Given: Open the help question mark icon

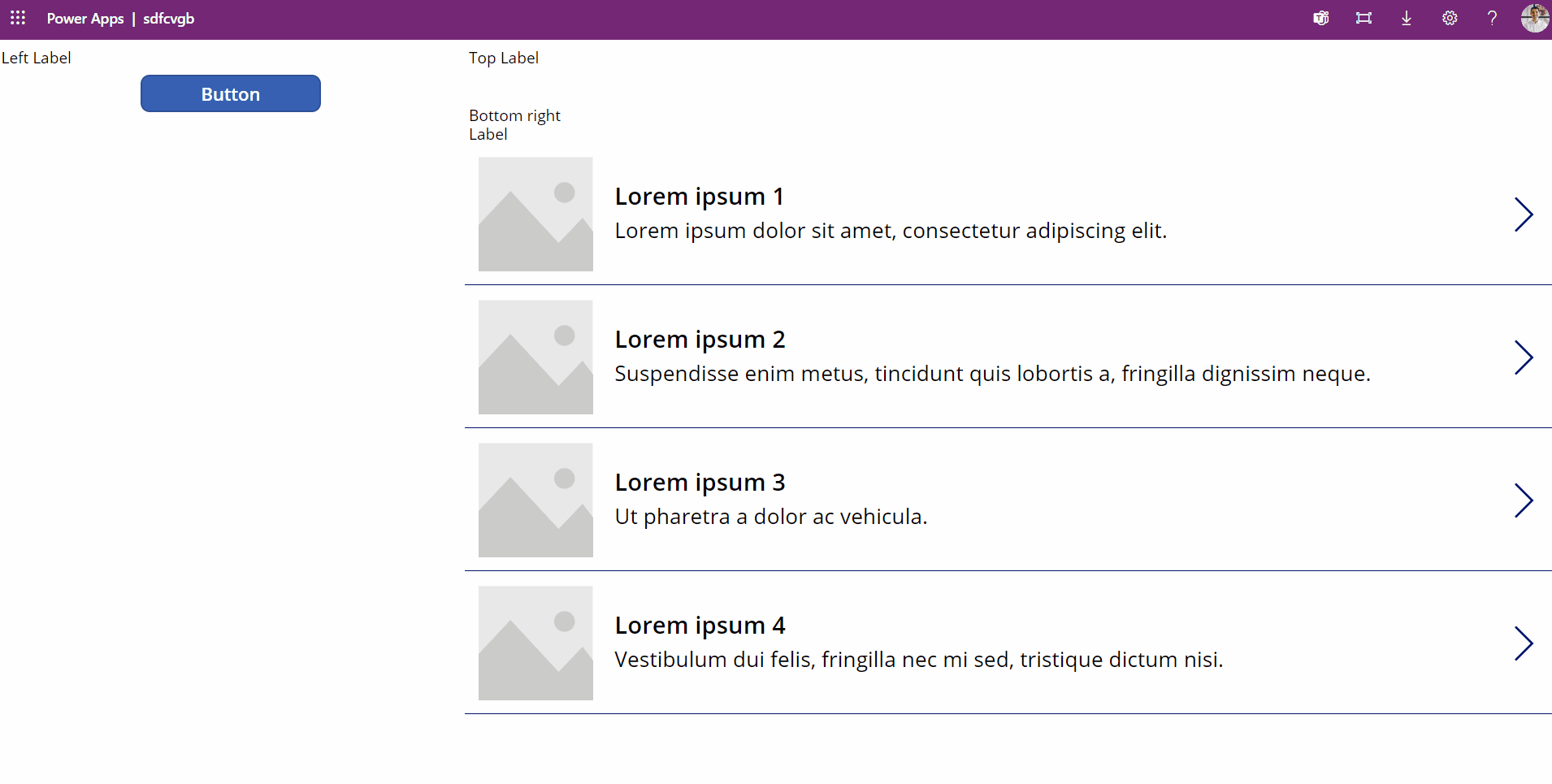Looking at the screenshot, I should (1492, 18).
